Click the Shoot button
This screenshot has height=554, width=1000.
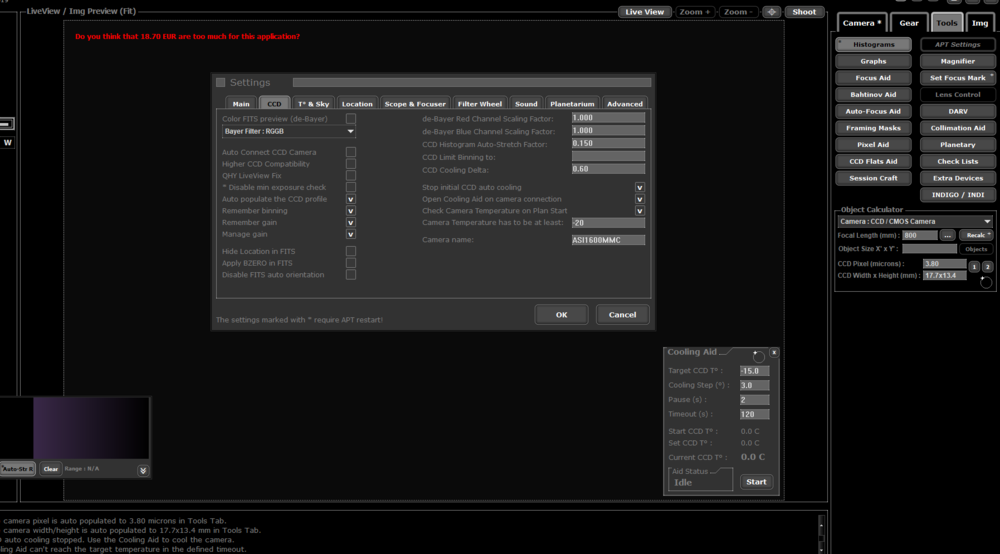click(x=804, y=11)
